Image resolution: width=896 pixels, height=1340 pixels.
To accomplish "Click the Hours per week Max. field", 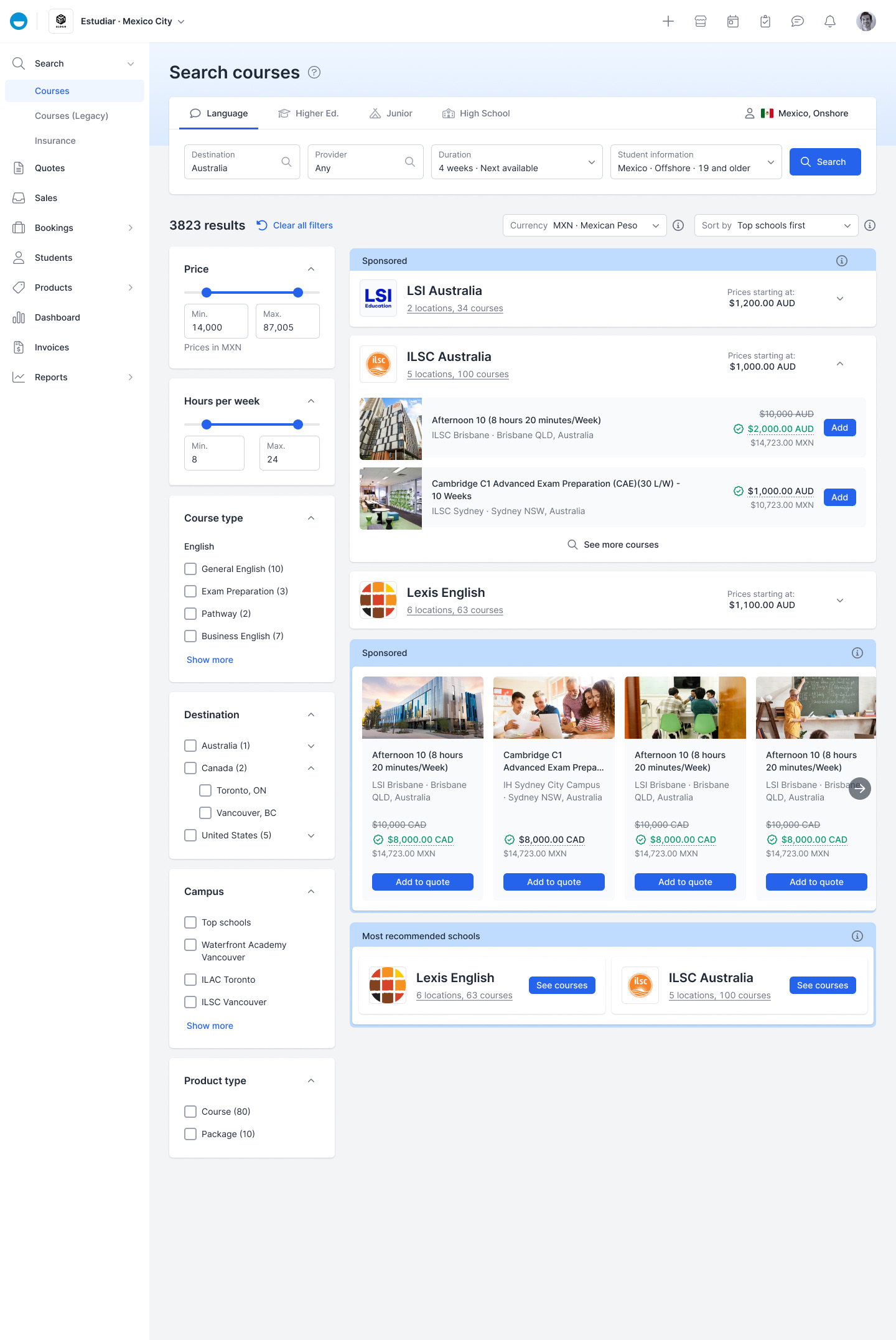I will (x=289, y=453).
